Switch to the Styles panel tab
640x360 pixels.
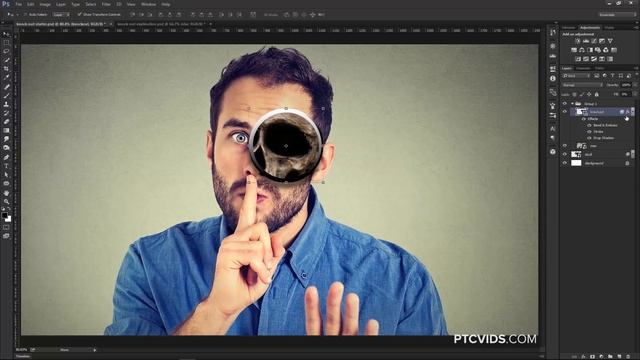(609, 28)
